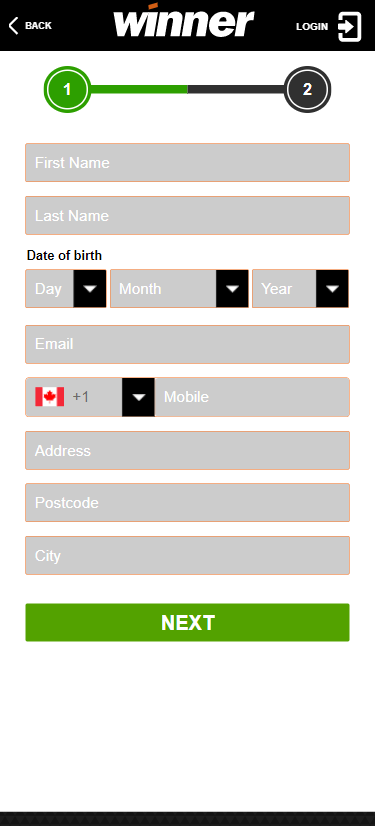Click the BACK text link
This screenshot has height=826, width=375.
(x=38, y=25)
